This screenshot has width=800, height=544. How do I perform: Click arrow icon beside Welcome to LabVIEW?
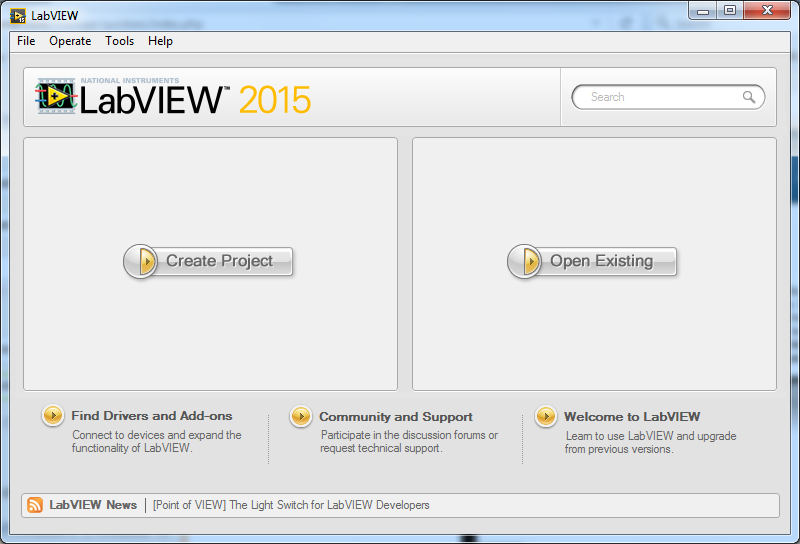546,416
